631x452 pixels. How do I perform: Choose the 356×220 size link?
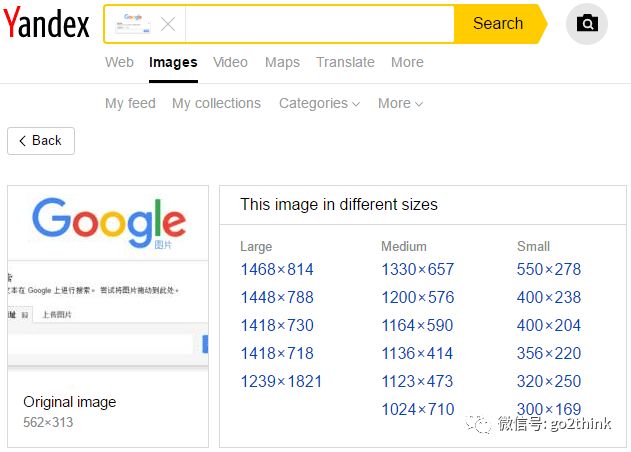point(549,353)
